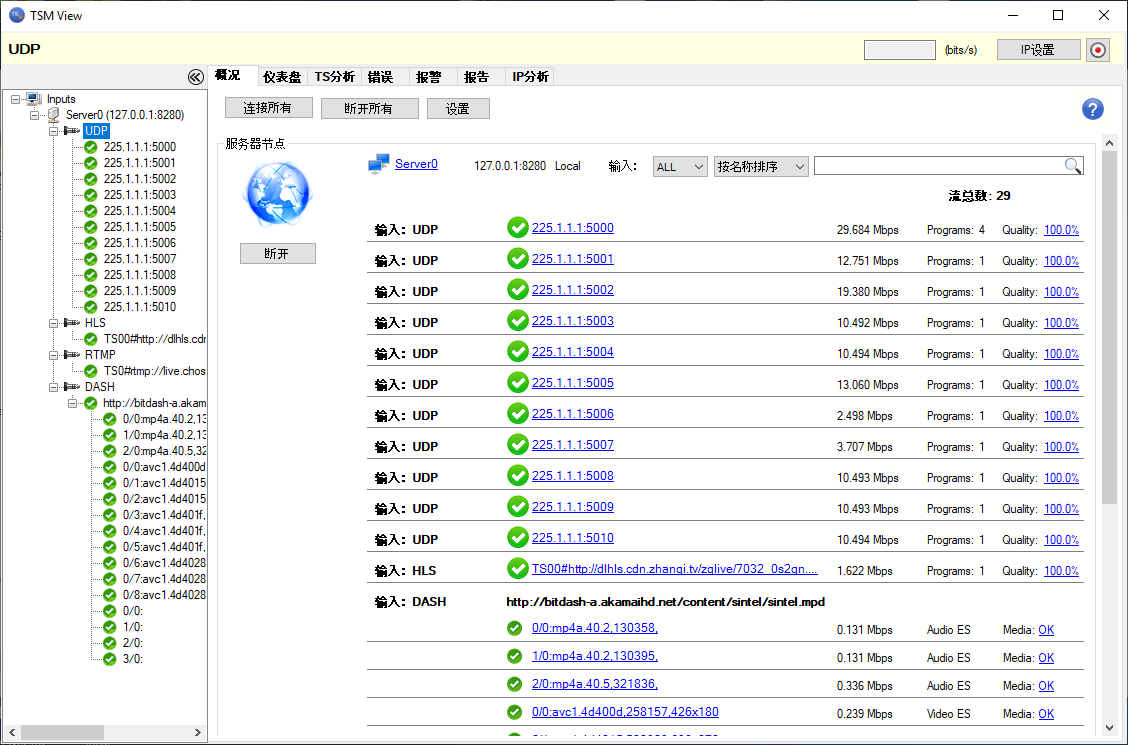This screenshot has height=745, width=1128.
Task: Select 225.1.1.1:5006 in the tree
Action: click(139, 243)
